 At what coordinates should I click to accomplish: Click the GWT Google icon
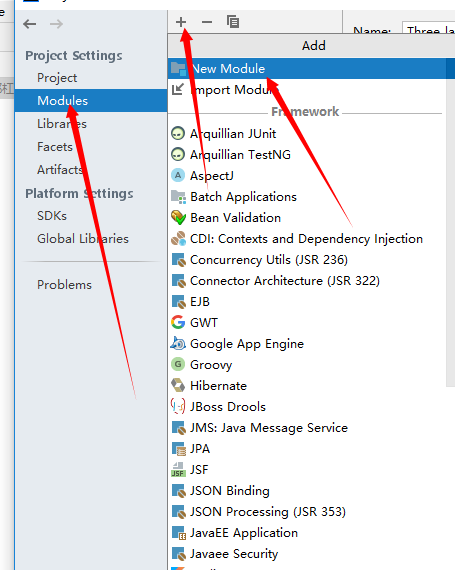click(x=178, y=322)
